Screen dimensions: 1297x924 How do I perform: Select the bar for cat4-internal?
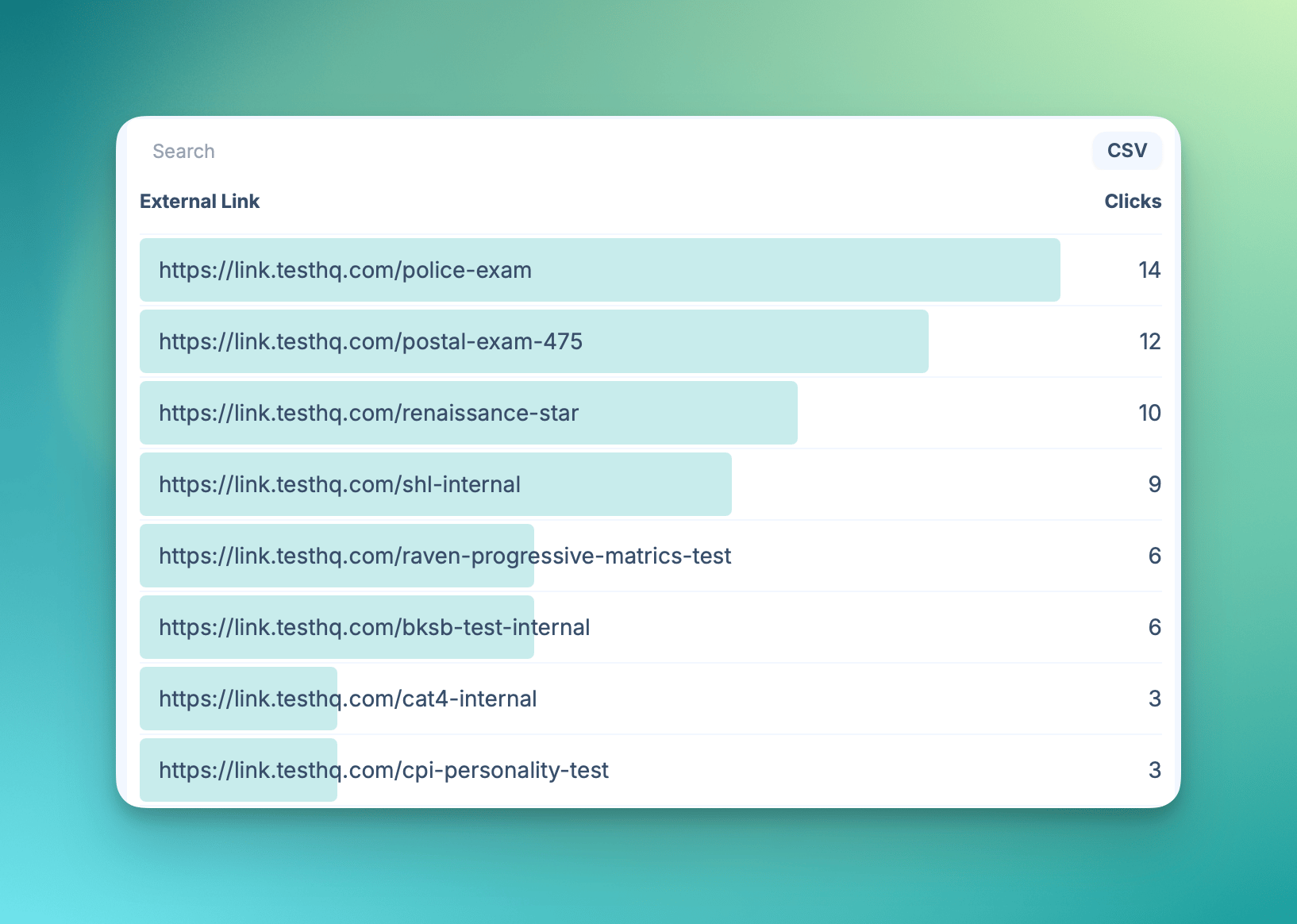coord(238,699)
